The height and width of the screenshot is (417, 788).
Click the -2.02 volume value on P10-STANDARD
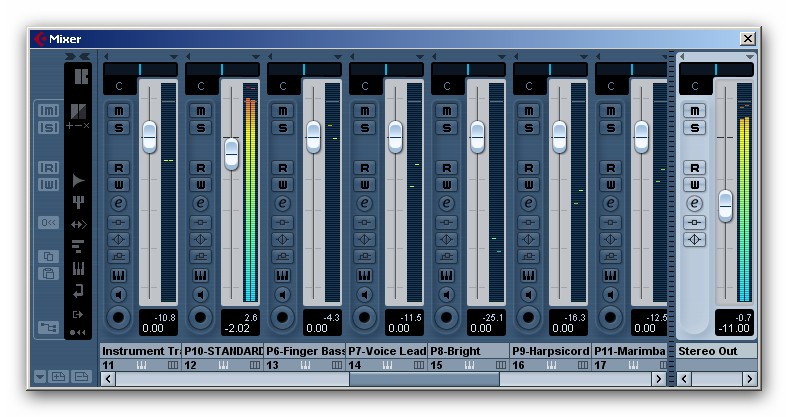click(237, 329)
